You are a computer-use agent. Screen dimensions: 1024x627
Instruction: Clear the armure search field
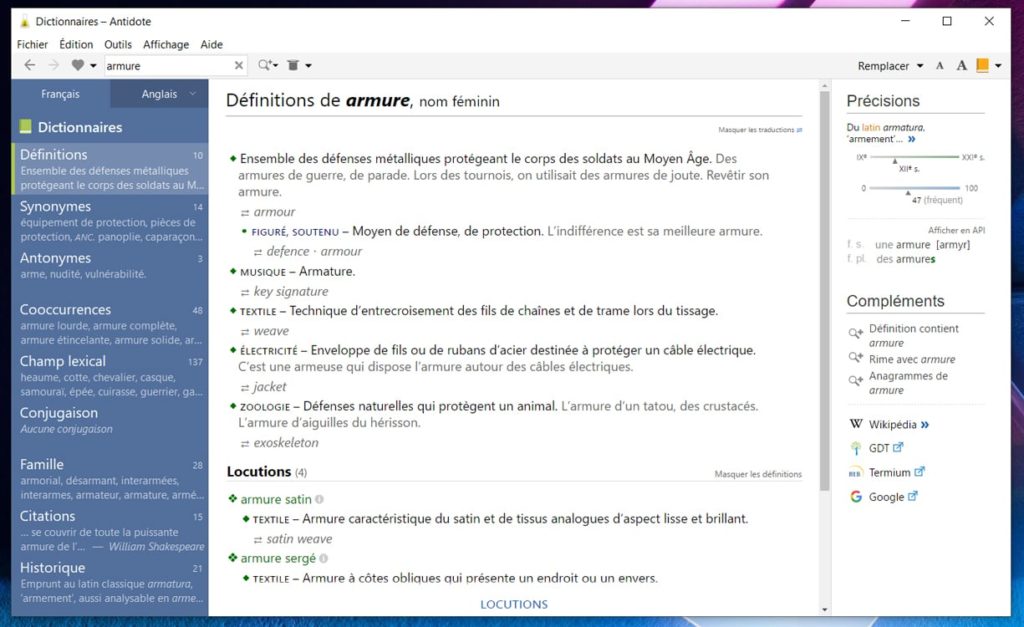(239, 65)
